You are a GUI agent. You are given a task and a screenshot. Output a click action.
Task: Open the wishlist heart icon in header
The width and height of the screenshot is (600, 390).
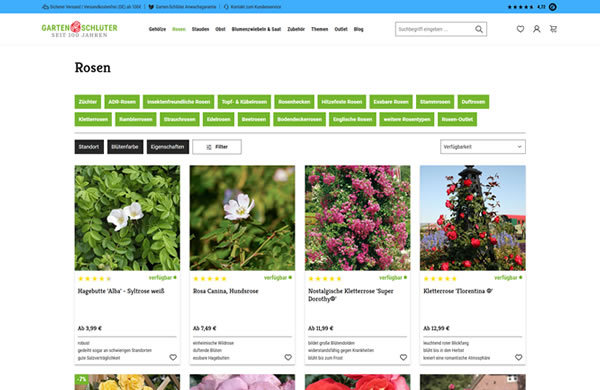coord(520,29)
